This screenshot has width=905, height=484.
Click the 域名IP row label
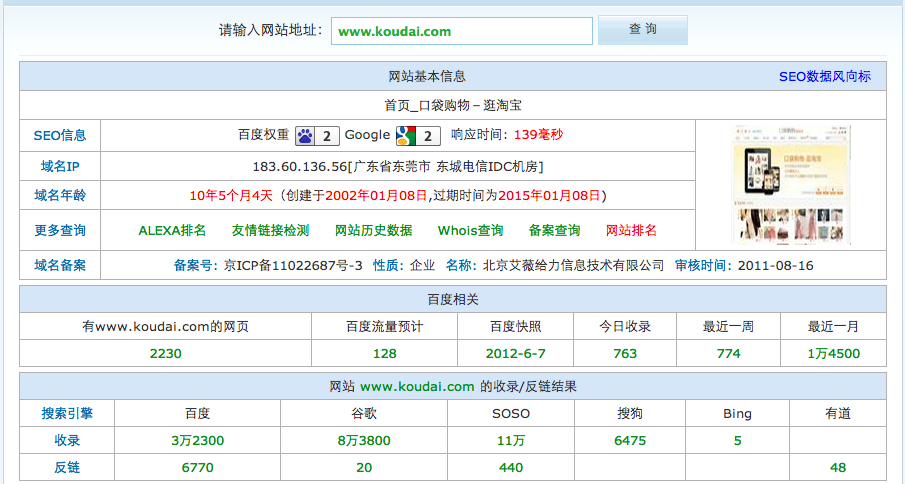pos(60,167)
